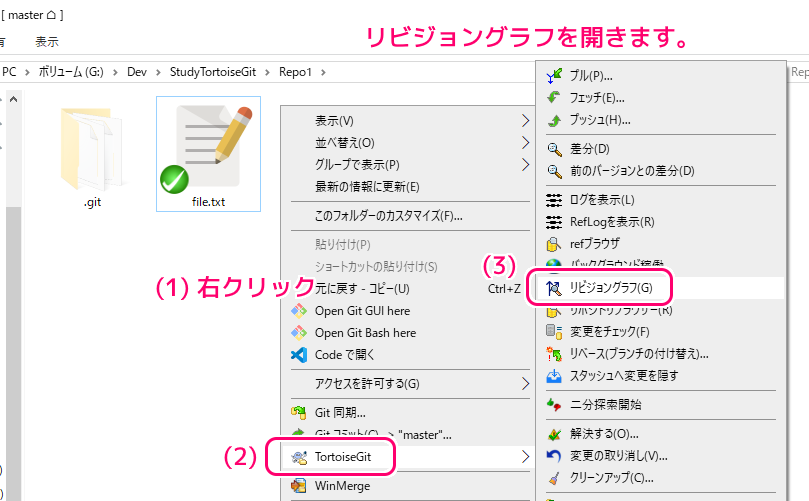
Task: Click the bisect start icon beside 二分探索開始
Action: (x=554, y=405)
